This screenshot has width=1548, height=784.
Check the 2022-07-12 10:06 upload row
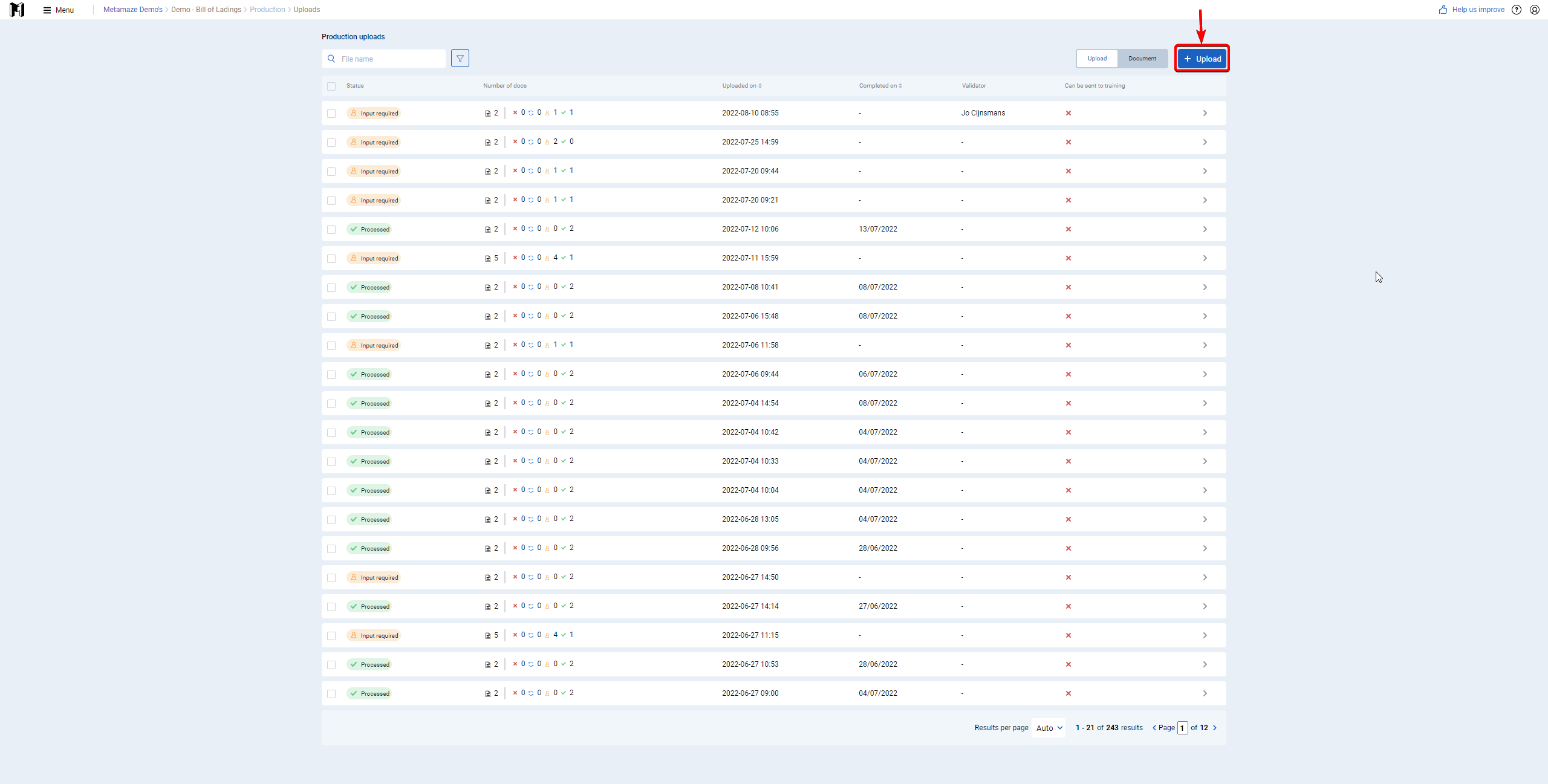coord(331,230)
